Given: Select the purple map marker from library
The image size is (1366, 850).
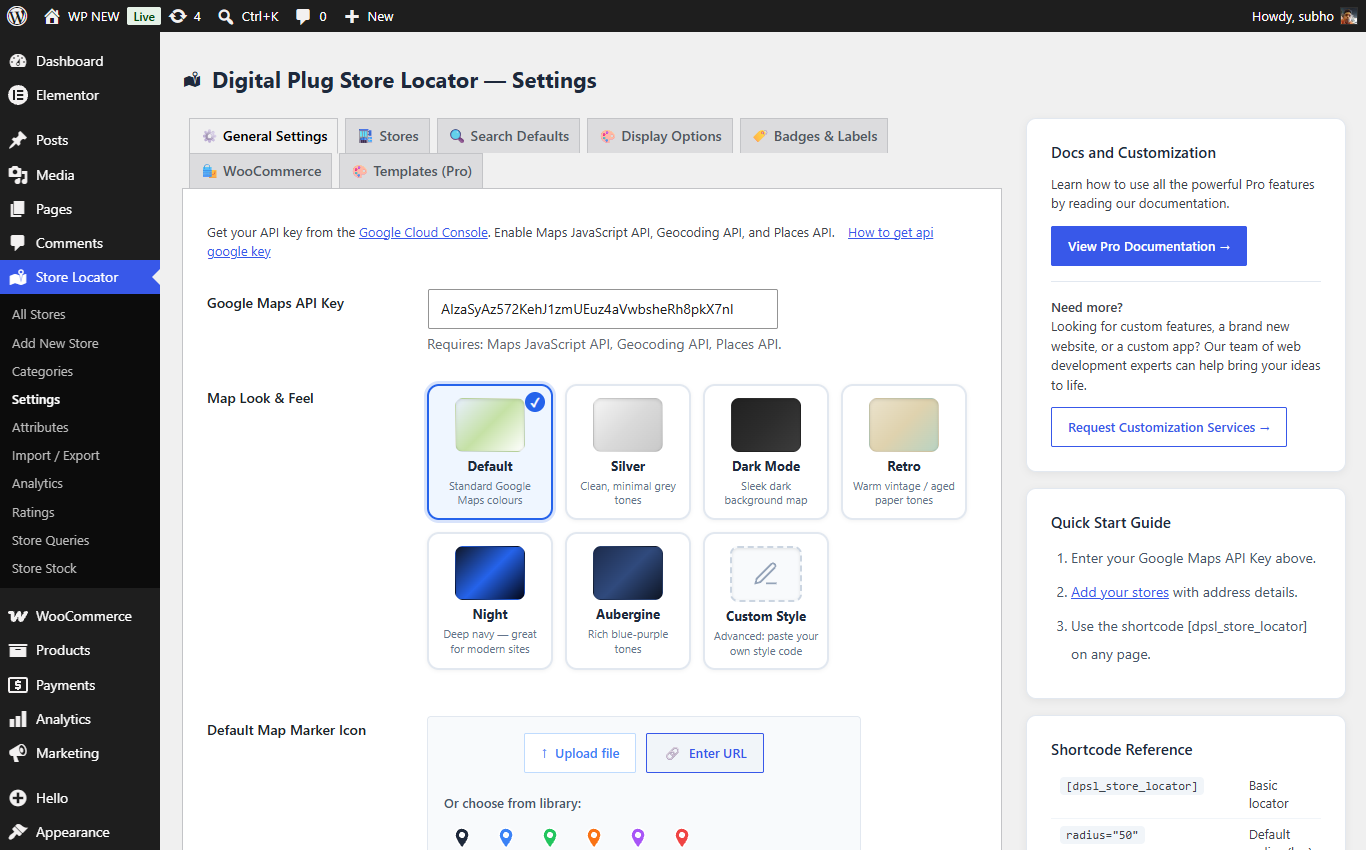Looking at the screenshot, I should point(638,837).
